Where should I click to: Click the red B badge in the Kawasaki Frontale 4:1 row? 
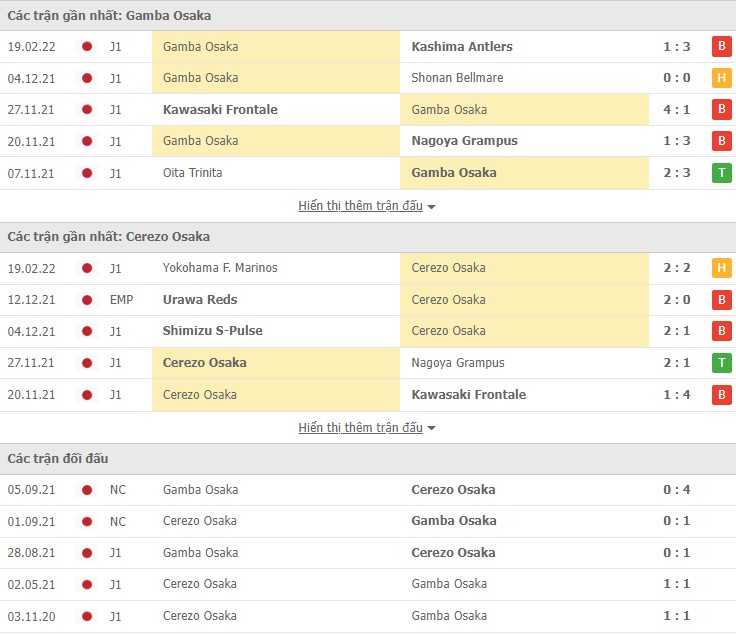click(720, 110)
